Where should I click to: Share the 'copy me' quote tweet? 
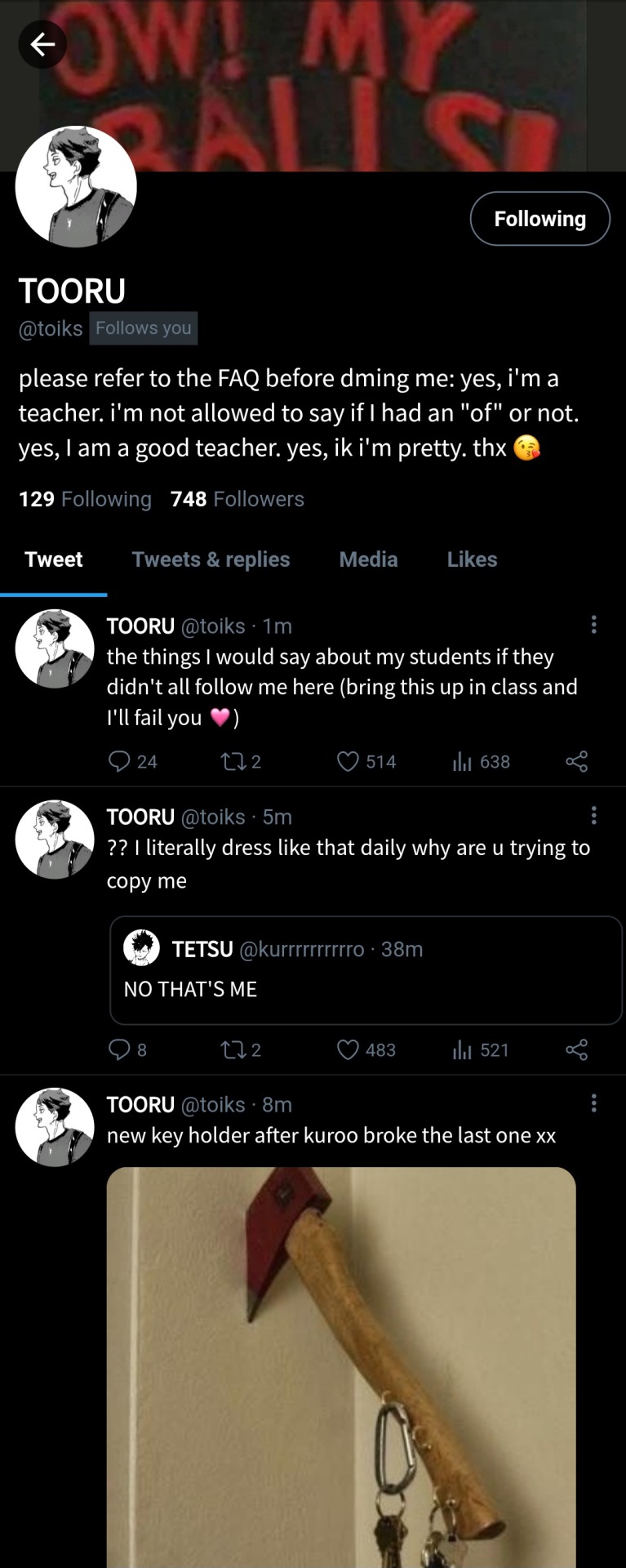(576, 1049)
